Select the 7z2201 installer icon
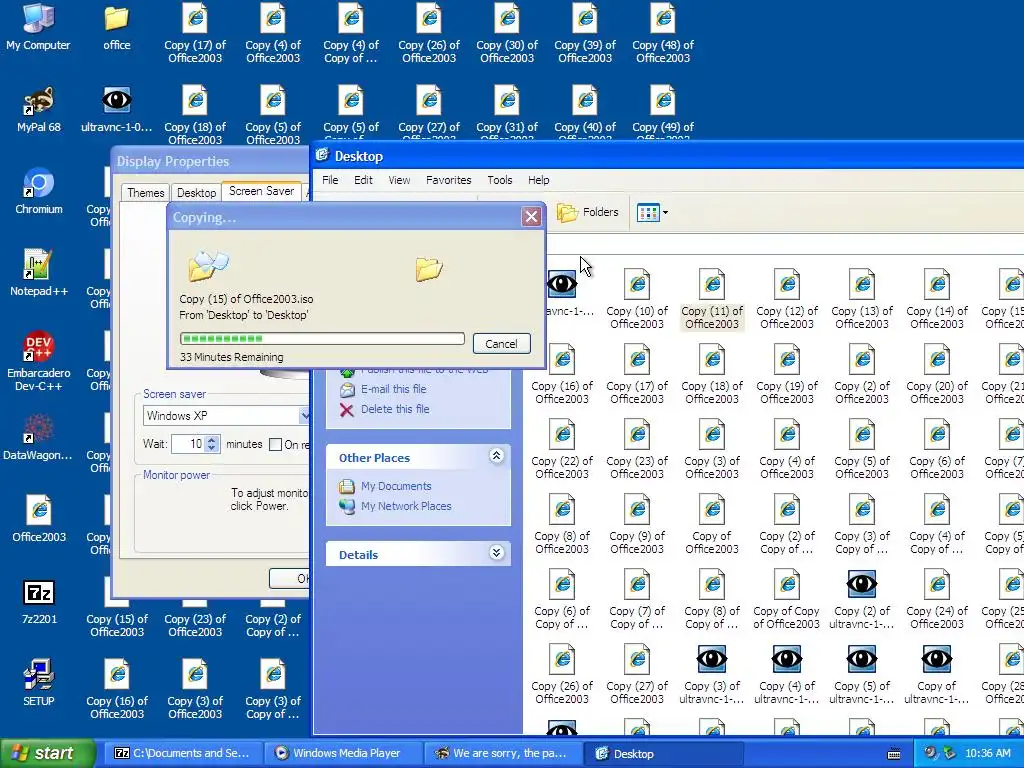 (x=39, y=601)
